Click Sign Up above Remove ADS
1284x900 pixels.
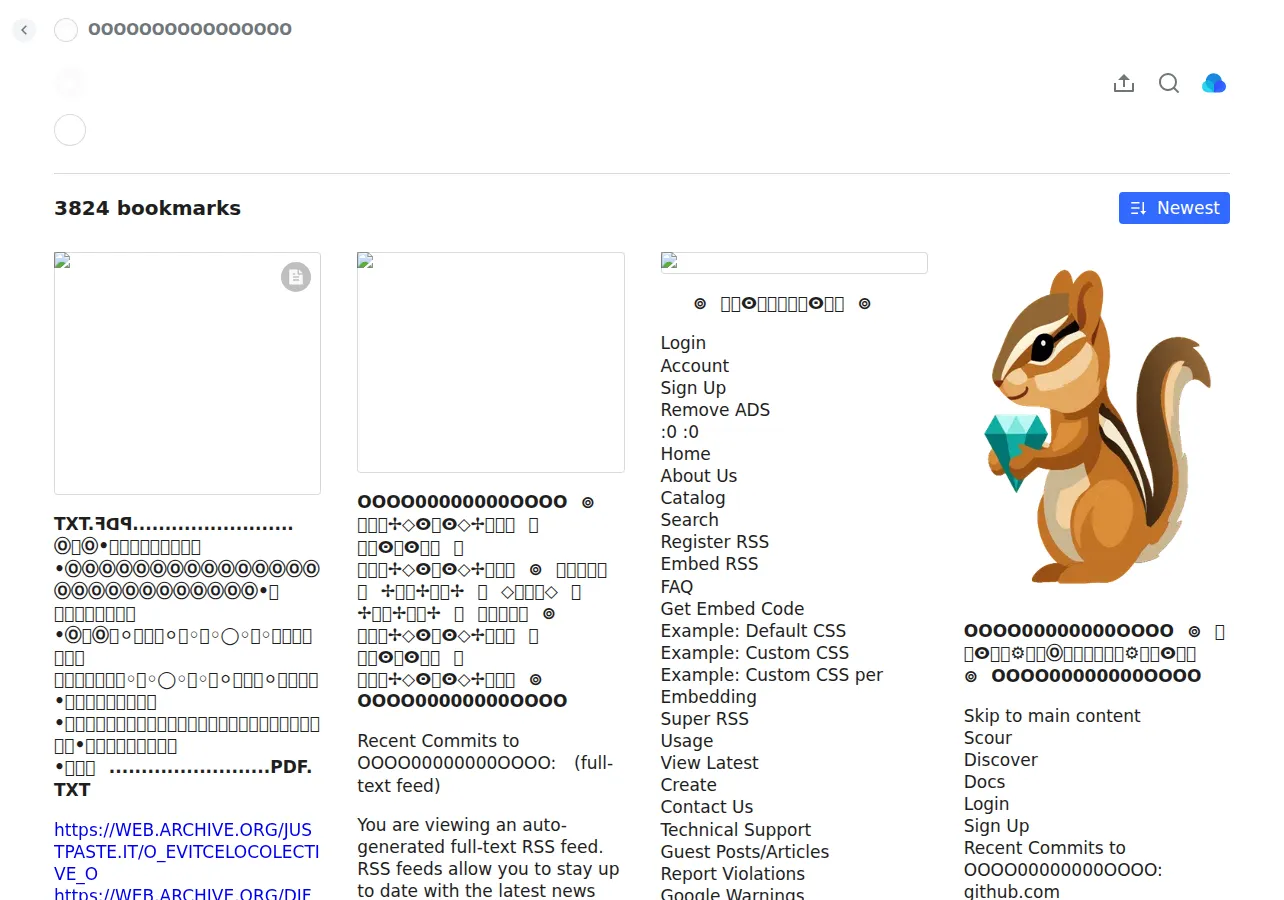693,388
